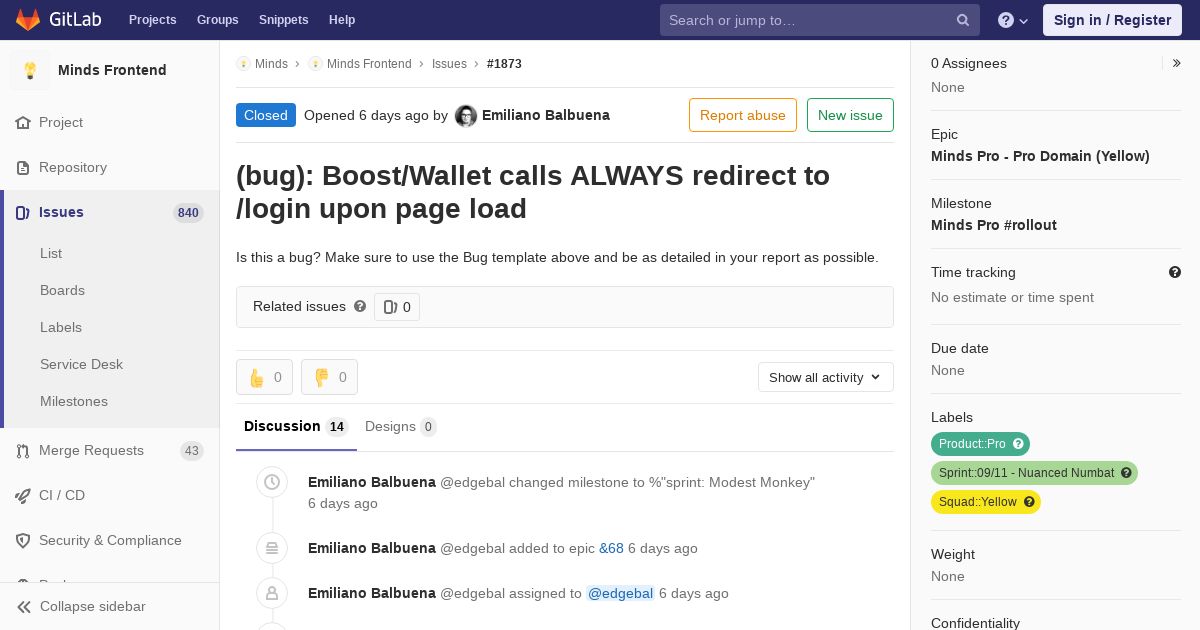
Task: Click the Repository file icon
Action: [x=23, y=167]
